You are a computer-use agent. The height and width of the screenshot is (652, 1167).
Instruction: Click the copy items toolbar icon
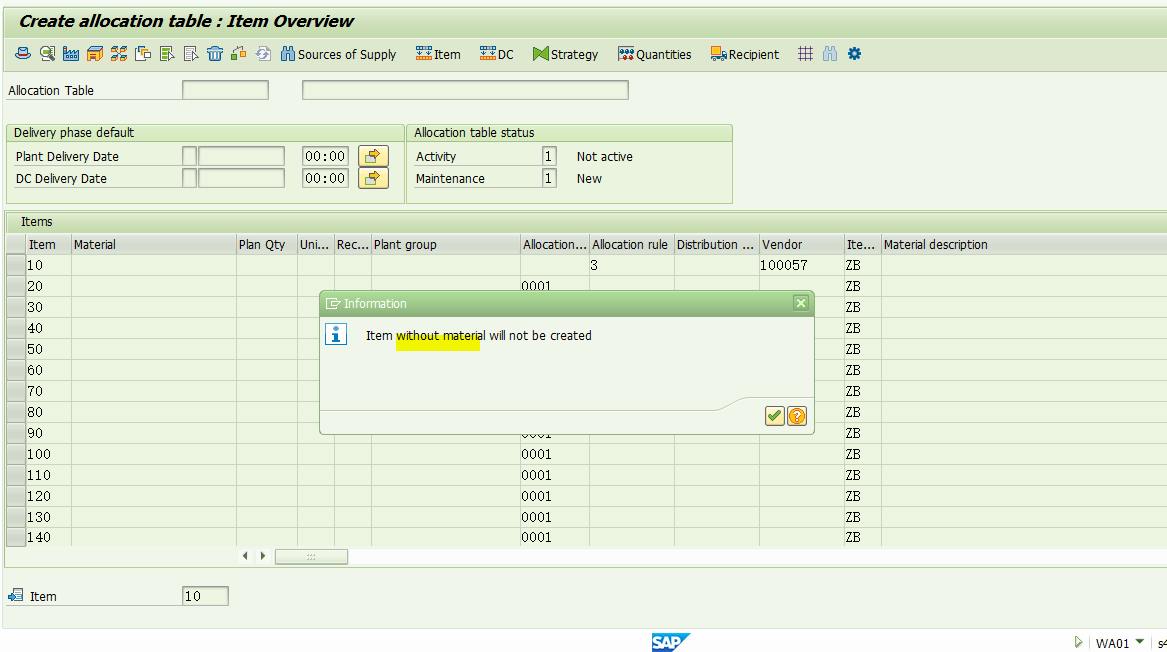pos(143,54)
